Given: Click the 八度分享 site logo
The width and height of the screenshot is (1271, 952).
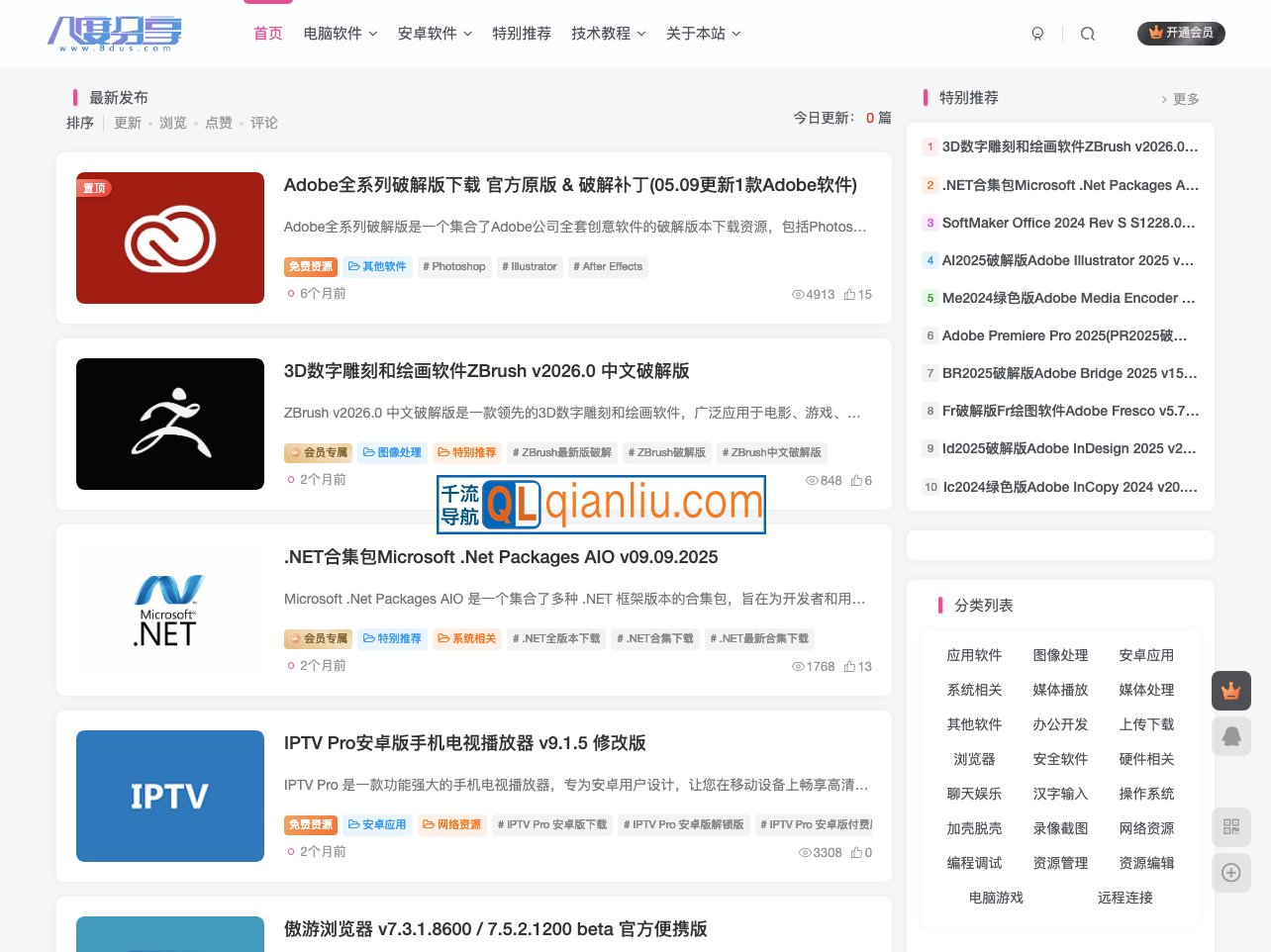Looking at the screenshot, I should tap(115, 34).
